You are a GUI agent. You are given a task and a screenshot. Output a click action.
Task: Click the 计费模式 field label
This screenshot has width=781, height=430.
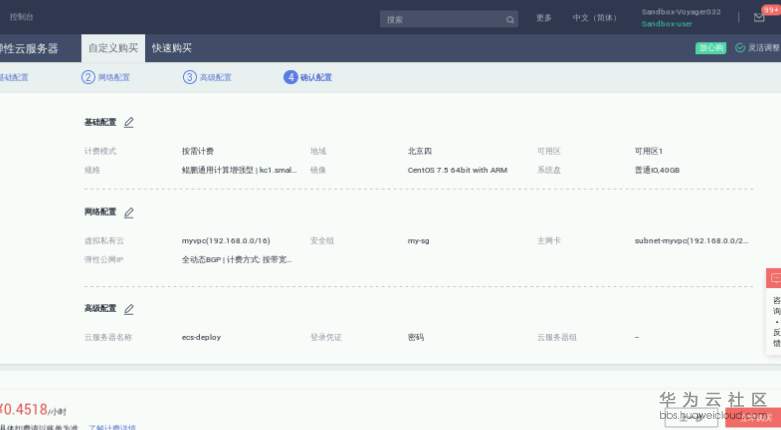point(100,151)
